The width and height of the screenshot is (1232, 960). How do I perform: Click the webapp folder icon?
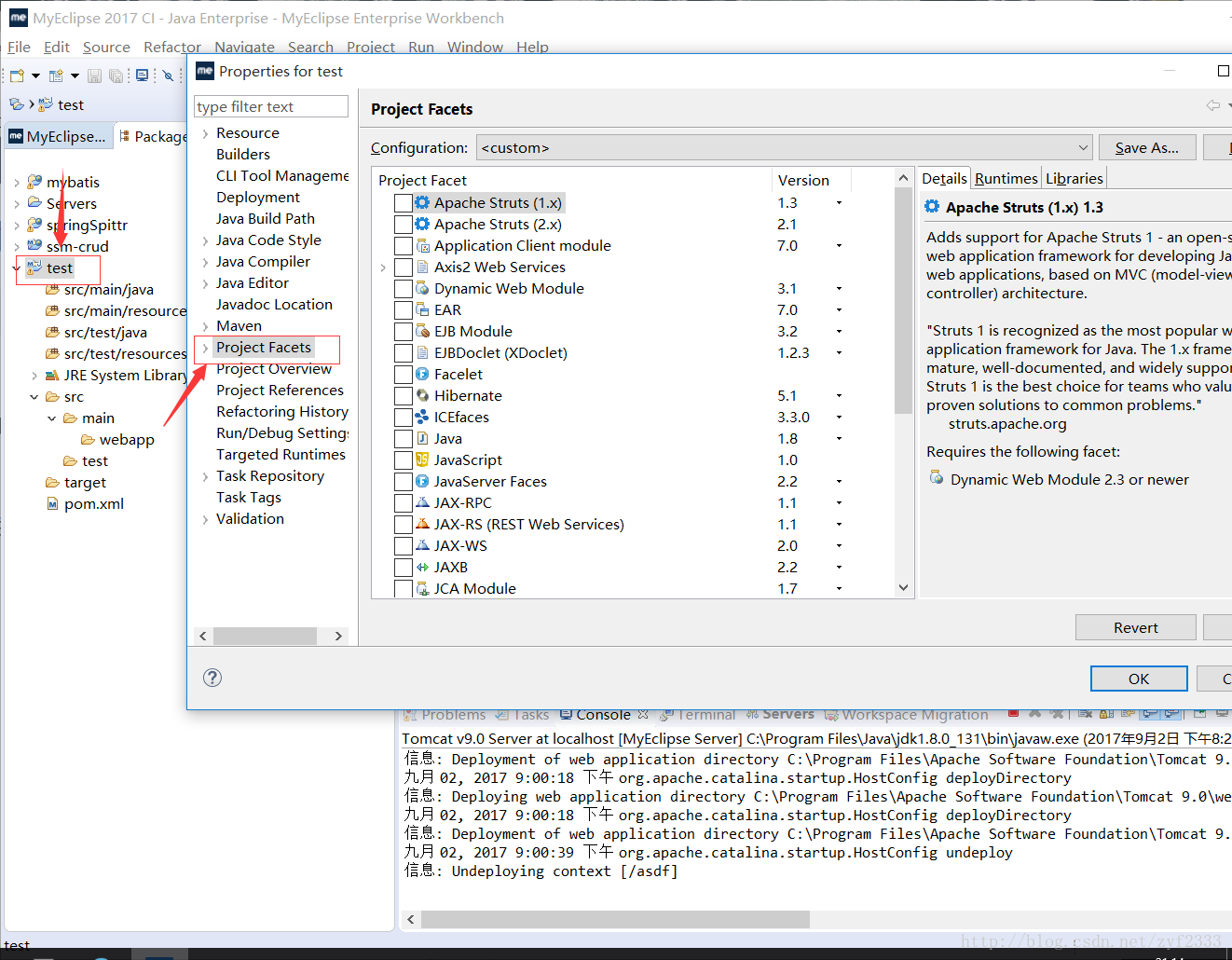click(x=88, y=439)
